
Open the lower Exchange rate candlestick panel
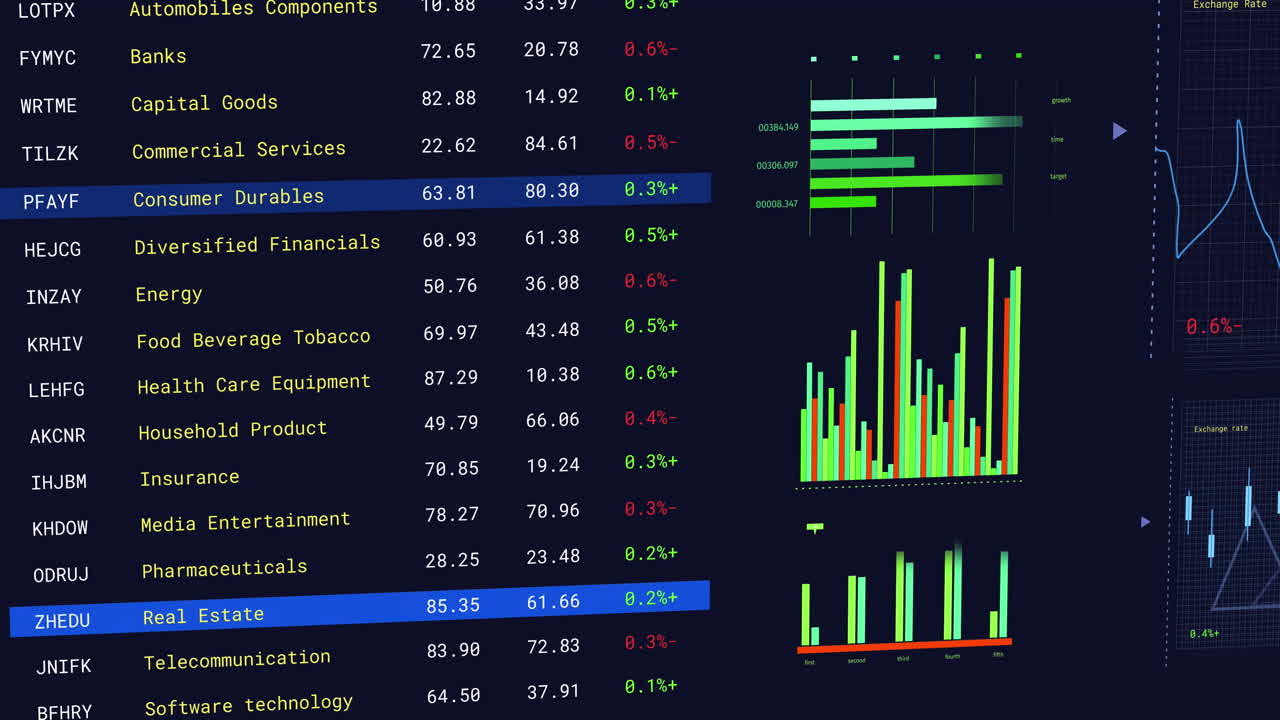pyautogui.click(x=1219, y=428)
